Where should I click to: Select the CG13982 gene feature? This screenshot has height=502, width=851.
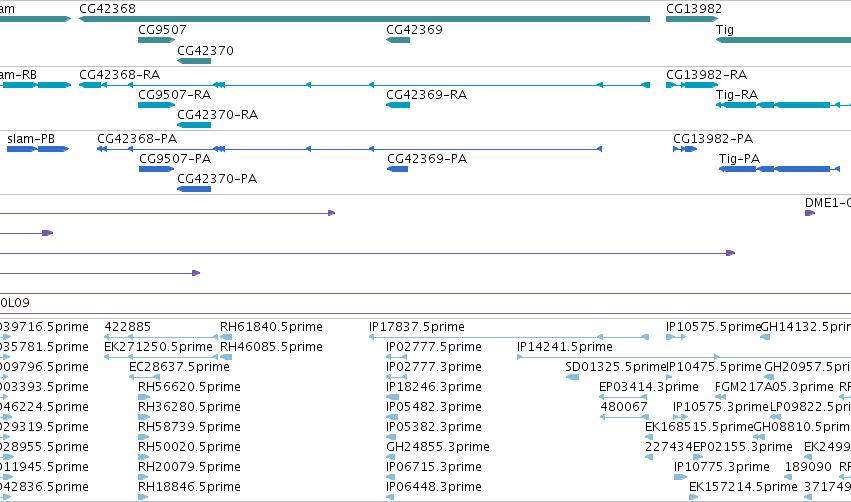point(692,19)
